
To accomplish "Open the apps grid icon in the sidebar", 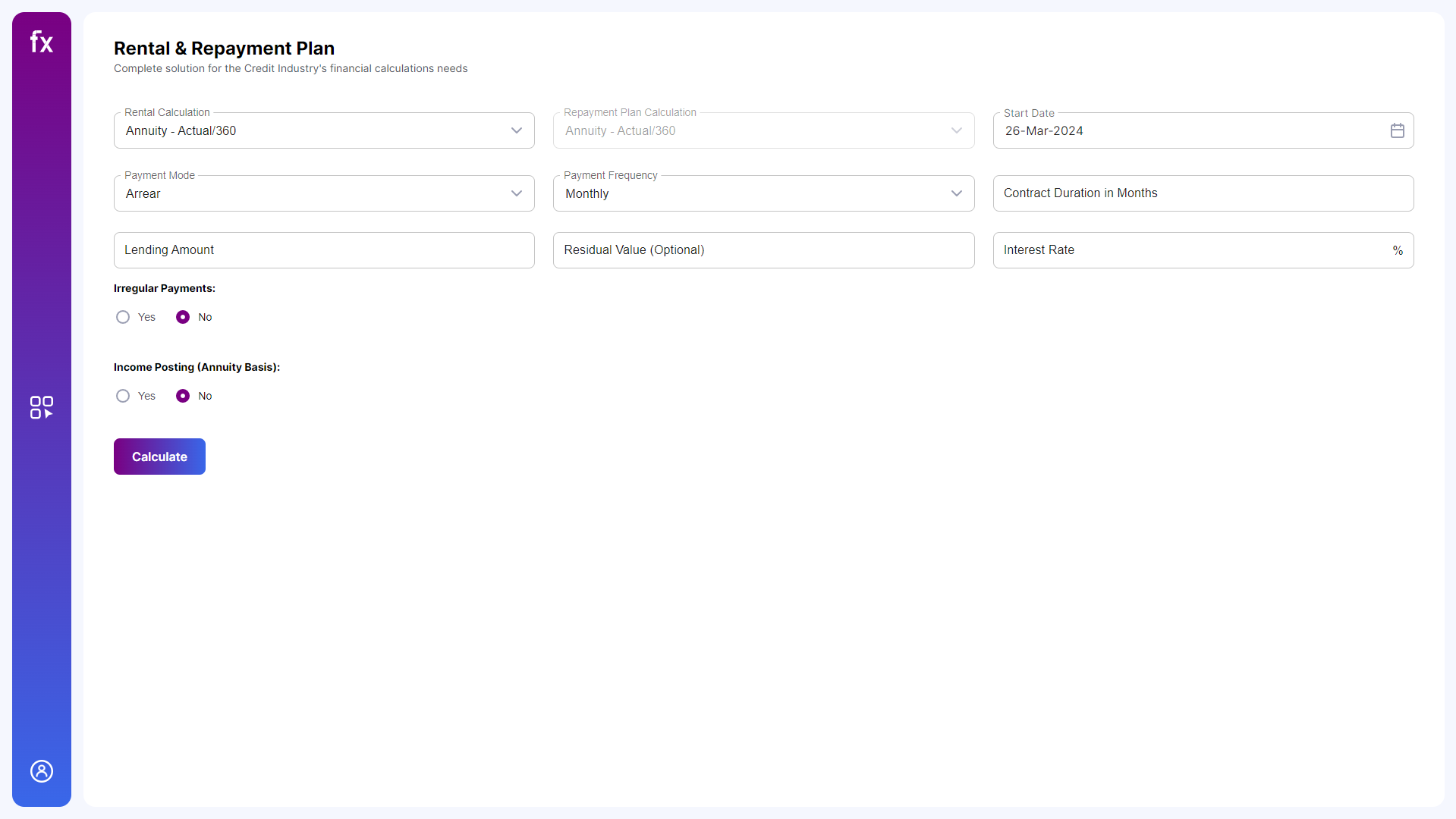I will click(41, 407).
